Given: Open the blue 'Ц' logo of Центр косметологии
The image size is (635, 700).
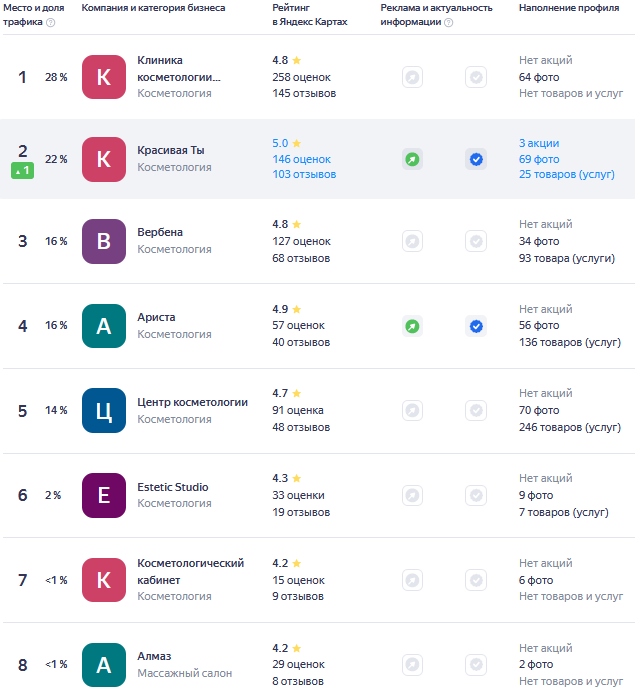Looking at the screenshot, I should (x=104, y=410).
